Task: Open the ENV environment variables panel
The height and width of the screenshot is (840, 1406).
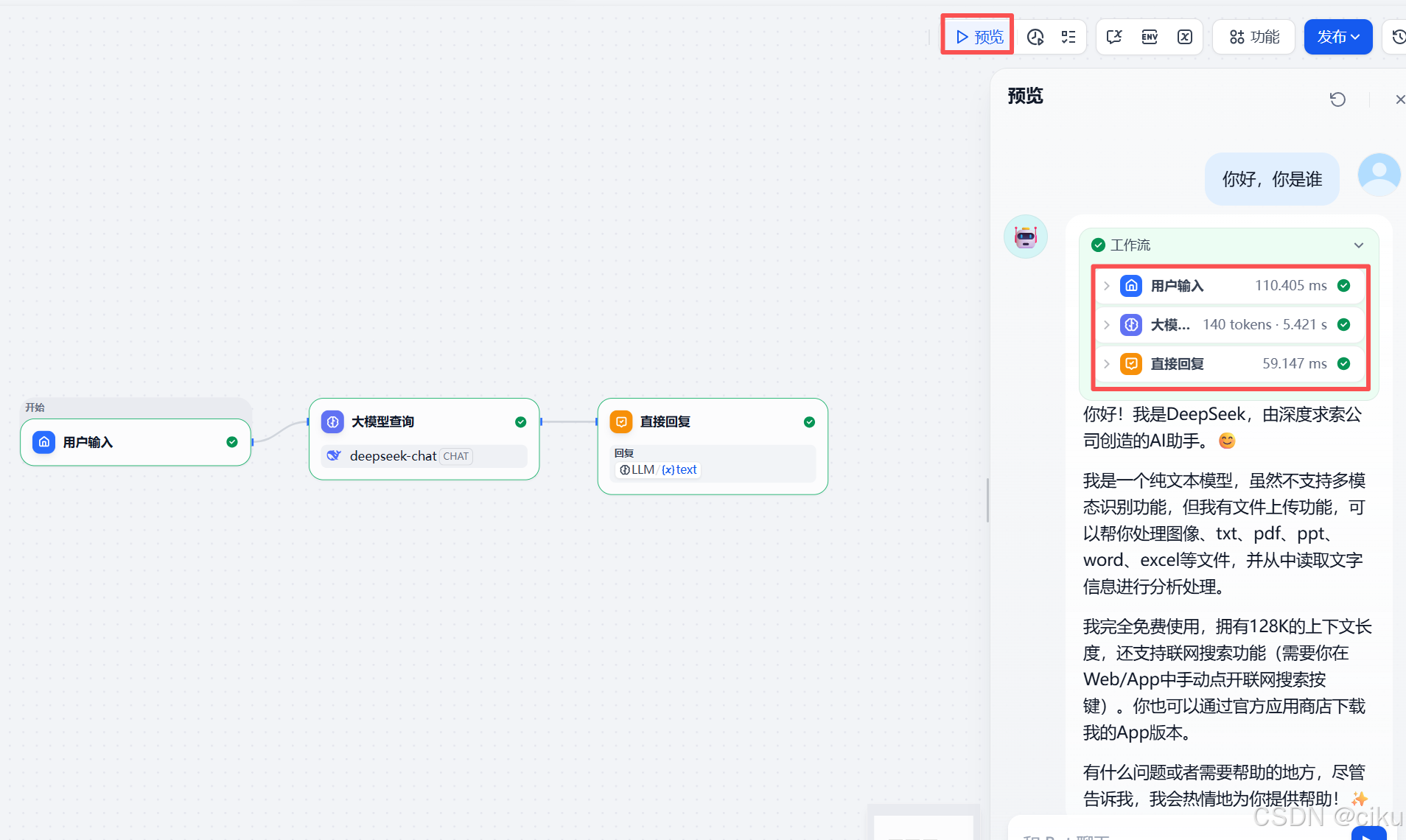Action: click(x=1150, y=37)
